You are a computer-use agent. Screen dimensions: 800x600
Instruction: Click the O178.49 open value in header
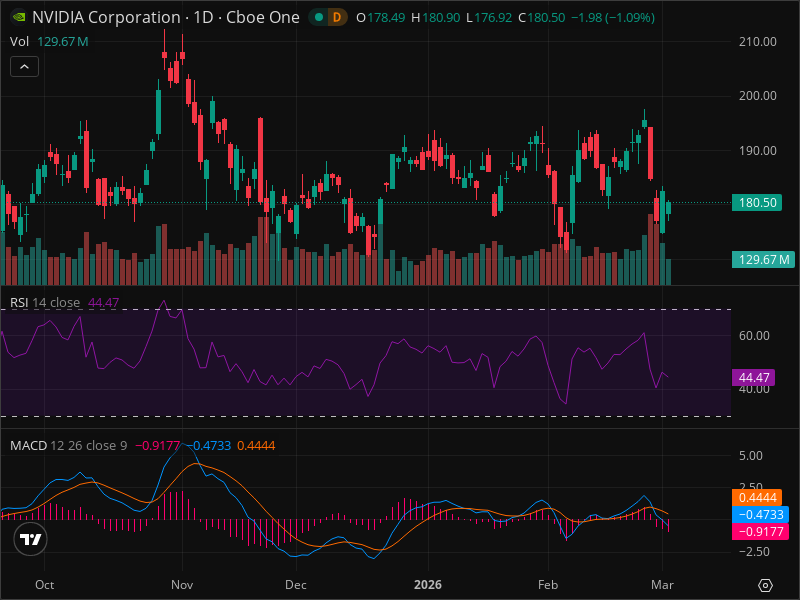coord(381,18)
